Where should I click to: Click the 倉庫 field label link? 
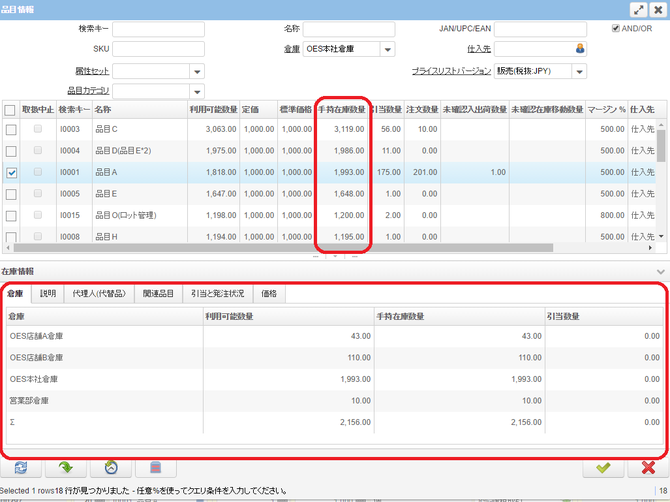292,49
